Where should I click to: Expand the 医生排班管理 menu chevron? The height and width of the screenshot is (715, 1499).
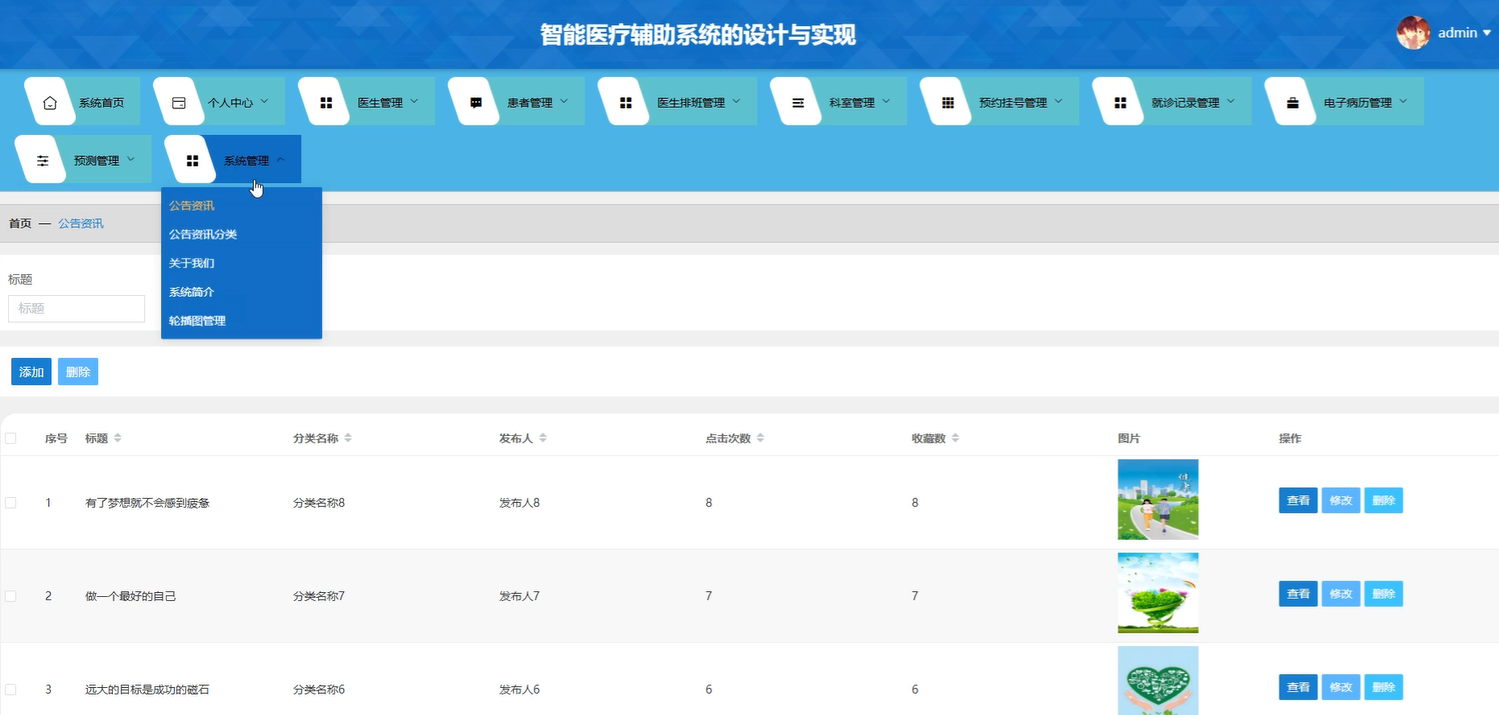click(x=736, y=101)
